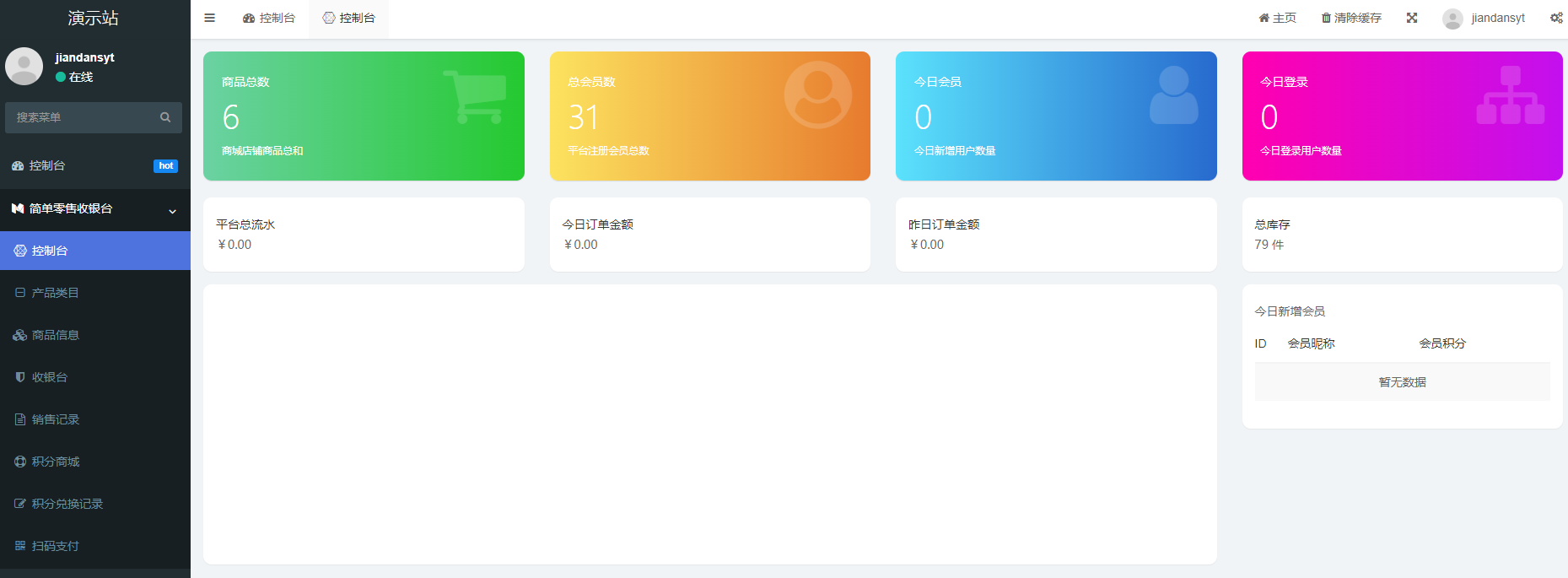Click the 今日订单金额 label
This screenshot has height=578, width=1568.
[598, 224]
